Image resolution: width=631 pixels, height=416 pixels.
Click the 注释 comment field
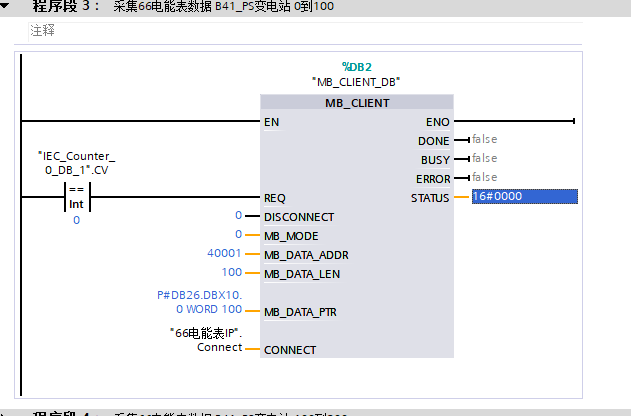[x=42, y=30]
